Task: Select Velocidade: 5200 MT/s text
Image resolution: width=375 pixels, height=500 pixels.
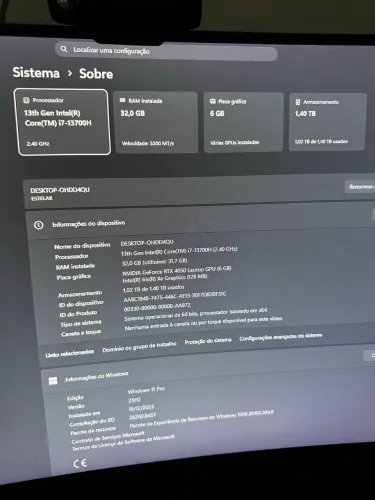Action: tap(148, 143)
